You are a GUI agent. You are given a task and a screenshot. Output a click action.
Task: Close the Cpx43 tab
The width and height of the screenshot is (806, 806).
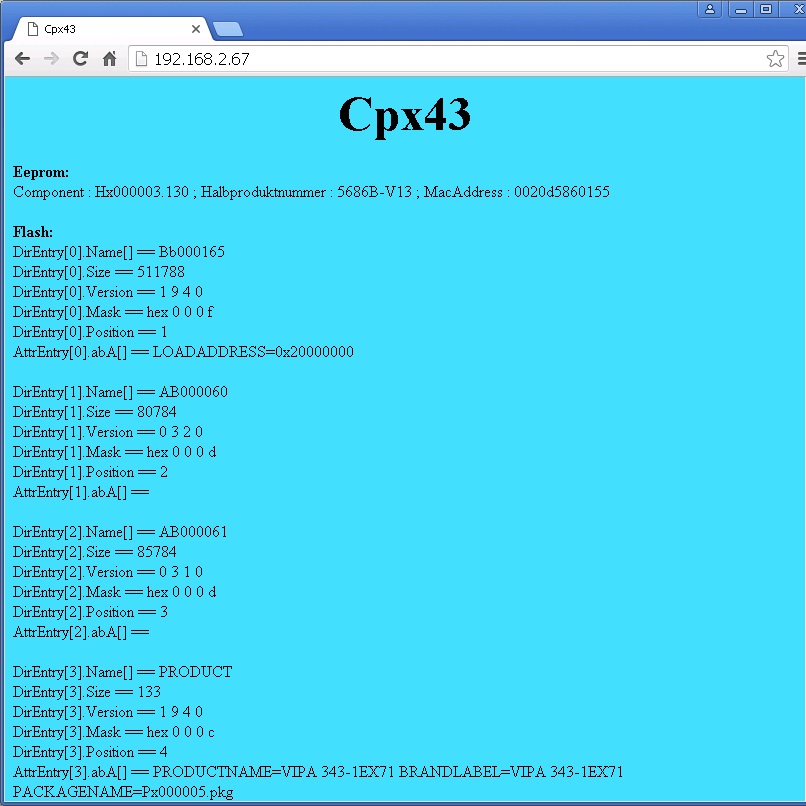196,29
